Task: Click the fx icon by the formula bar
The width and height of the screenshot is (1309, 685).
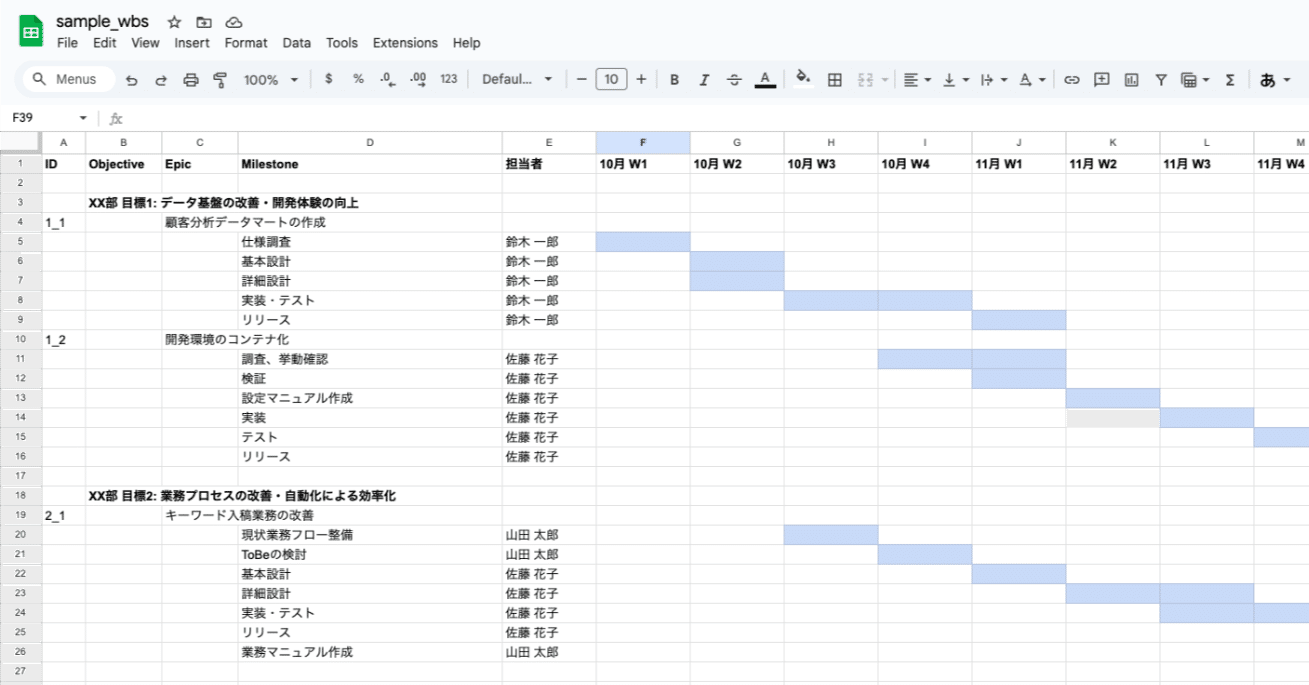Action: (116, 118)
